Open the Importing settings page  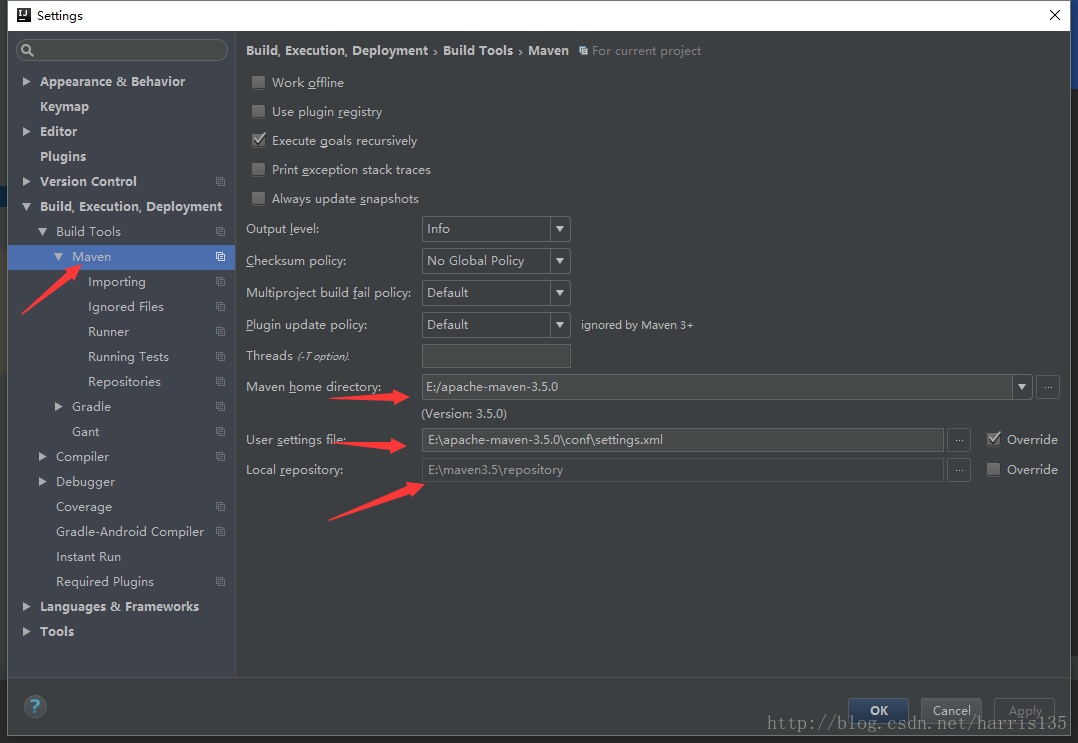click(x=117, y=282)
